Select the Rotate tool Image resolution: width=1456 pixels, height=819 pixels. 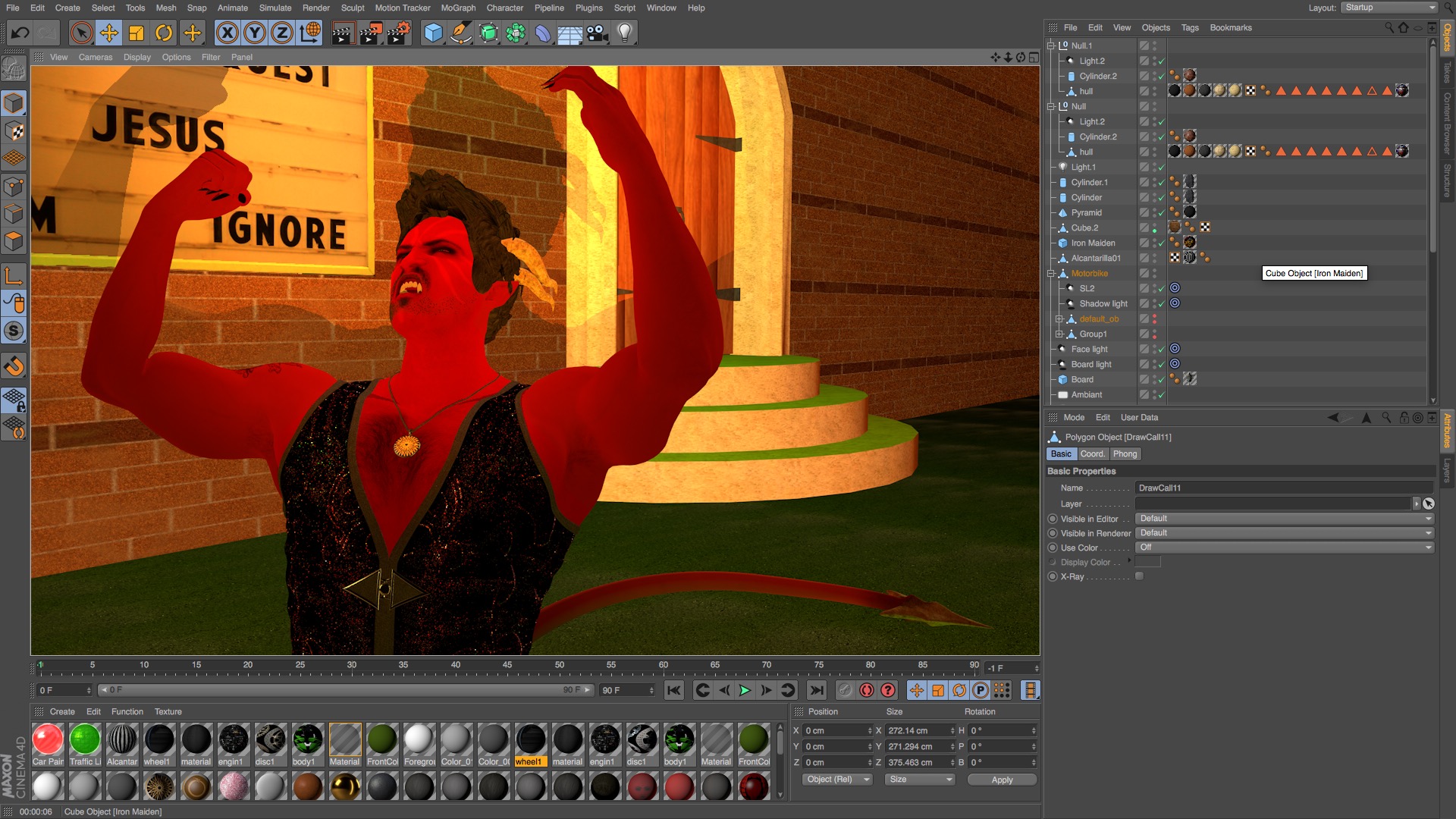[x=164, y=33]
